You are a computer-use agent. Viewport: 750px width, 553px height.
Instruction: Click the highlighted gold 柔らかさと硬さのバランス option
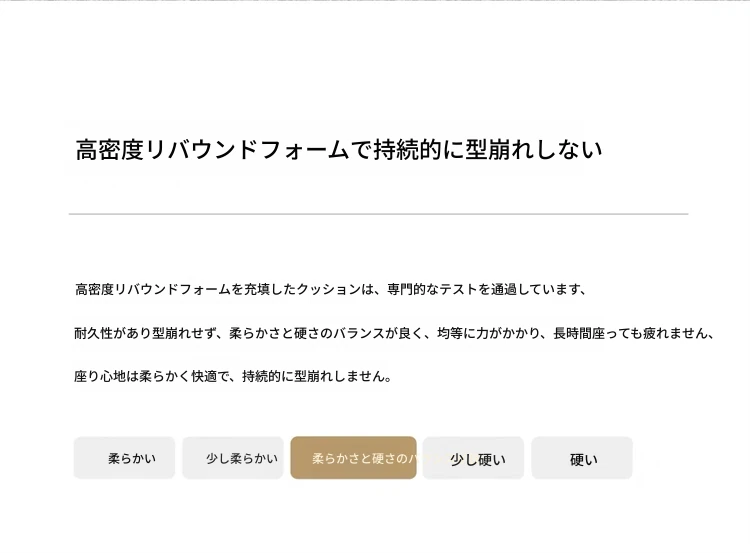pyautogui.click(x=353, y=458)
